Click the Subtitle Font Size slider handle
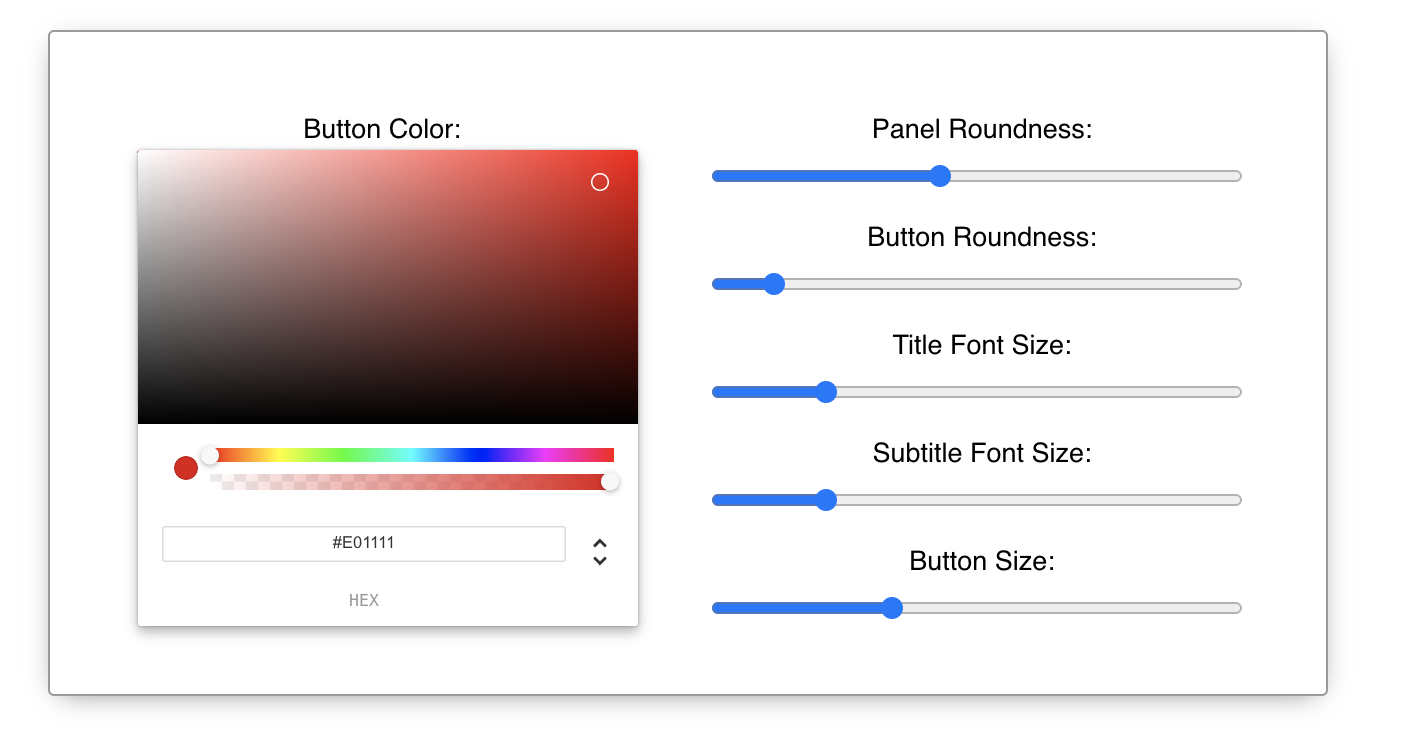1424x754 pixels. point(826,500)
